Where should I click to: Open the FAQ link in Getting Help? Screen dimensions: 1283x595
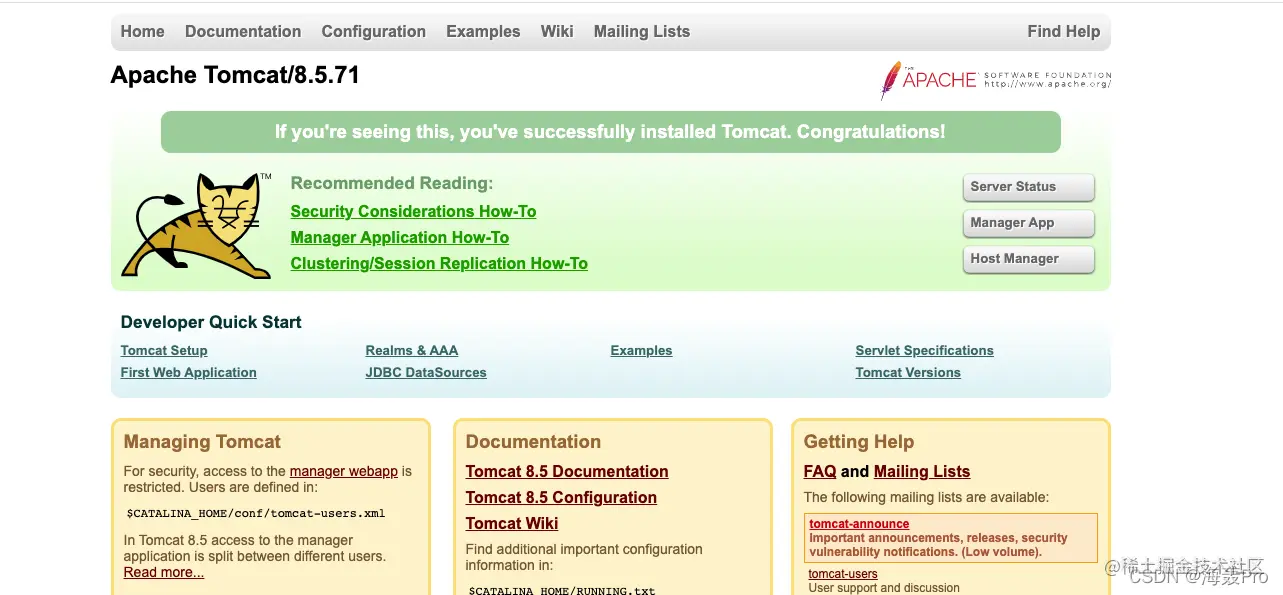820,472
